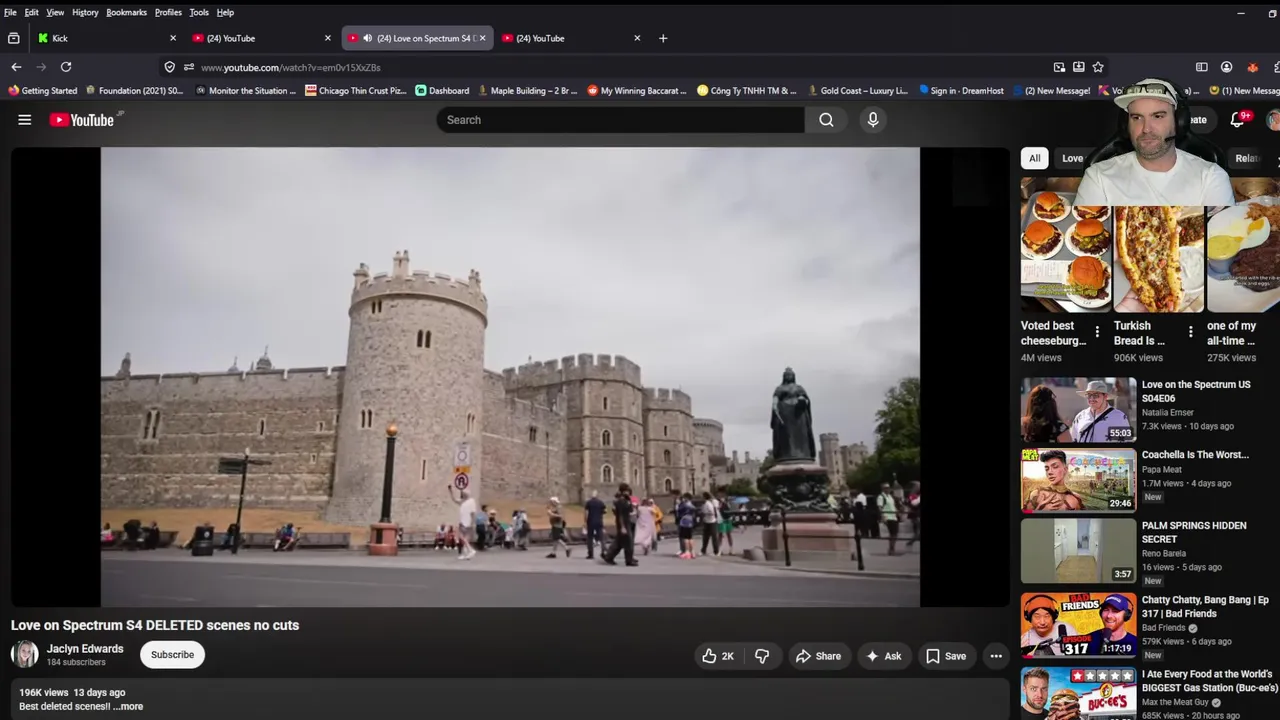Start voice search with the microphone
Viewport: 1280px width, 720px height.
click(x=873, y=120)
